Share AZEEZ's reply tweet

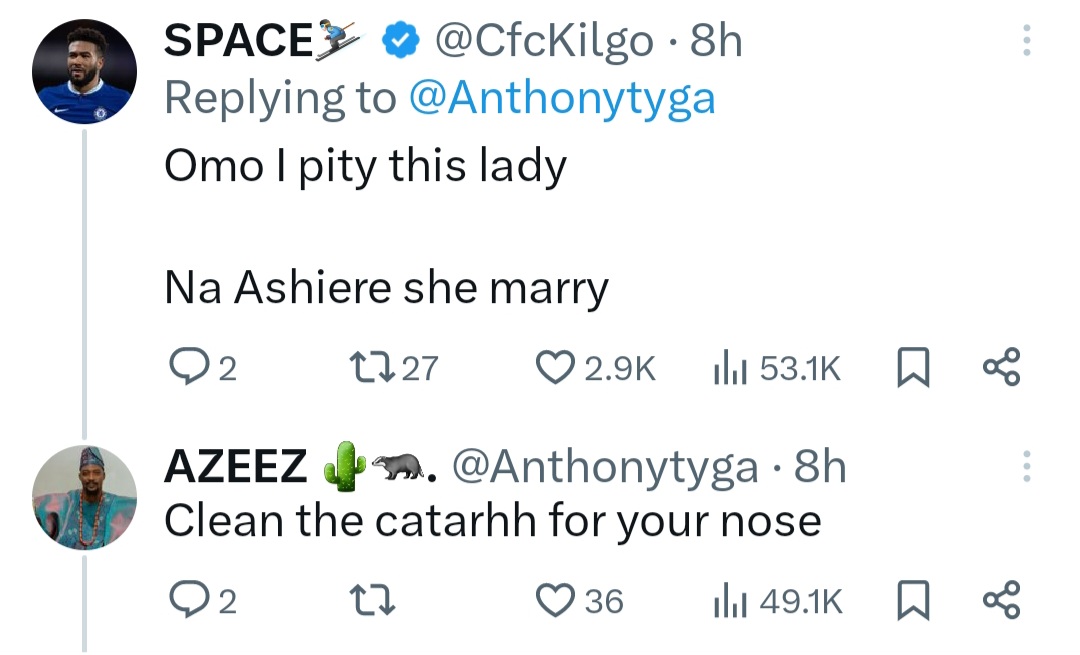[1002, 601]
